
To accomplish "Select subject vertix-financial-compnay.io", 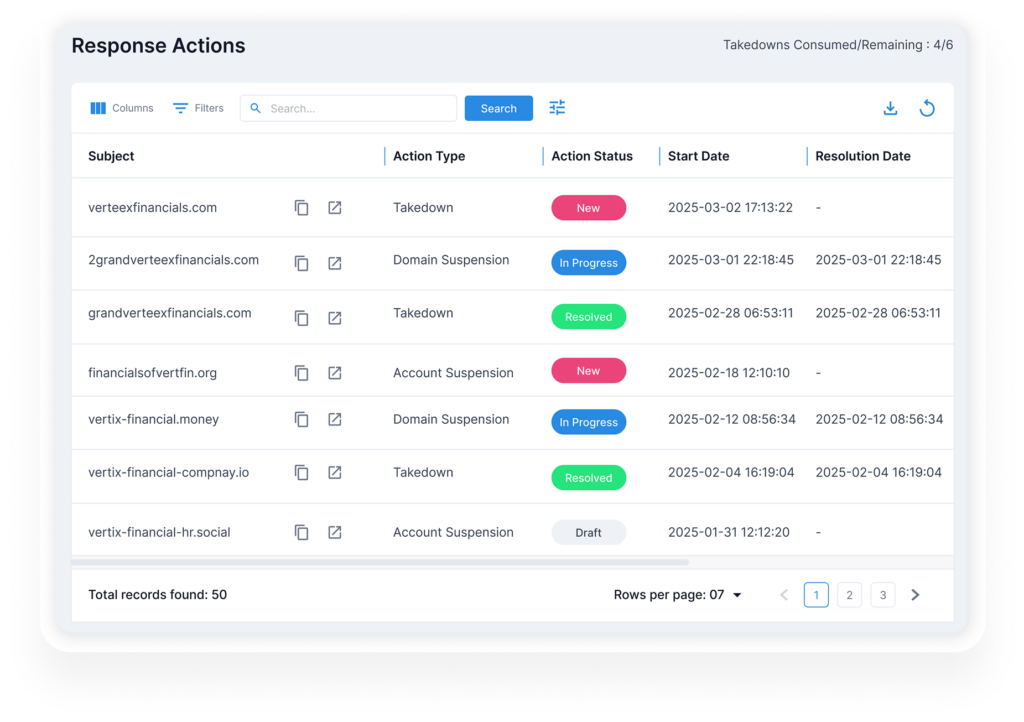I will (168, 472).
